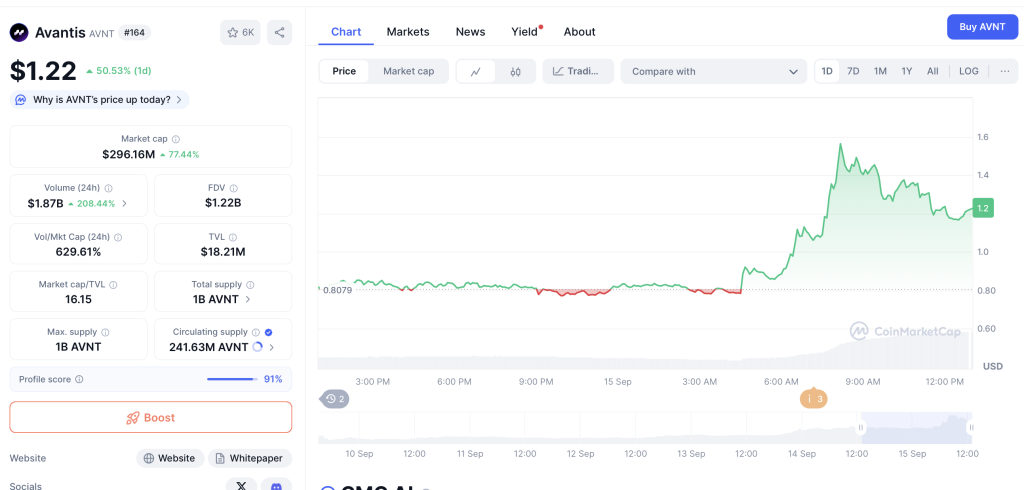Click the $18.21M TVL value

[x=223, y=252]
